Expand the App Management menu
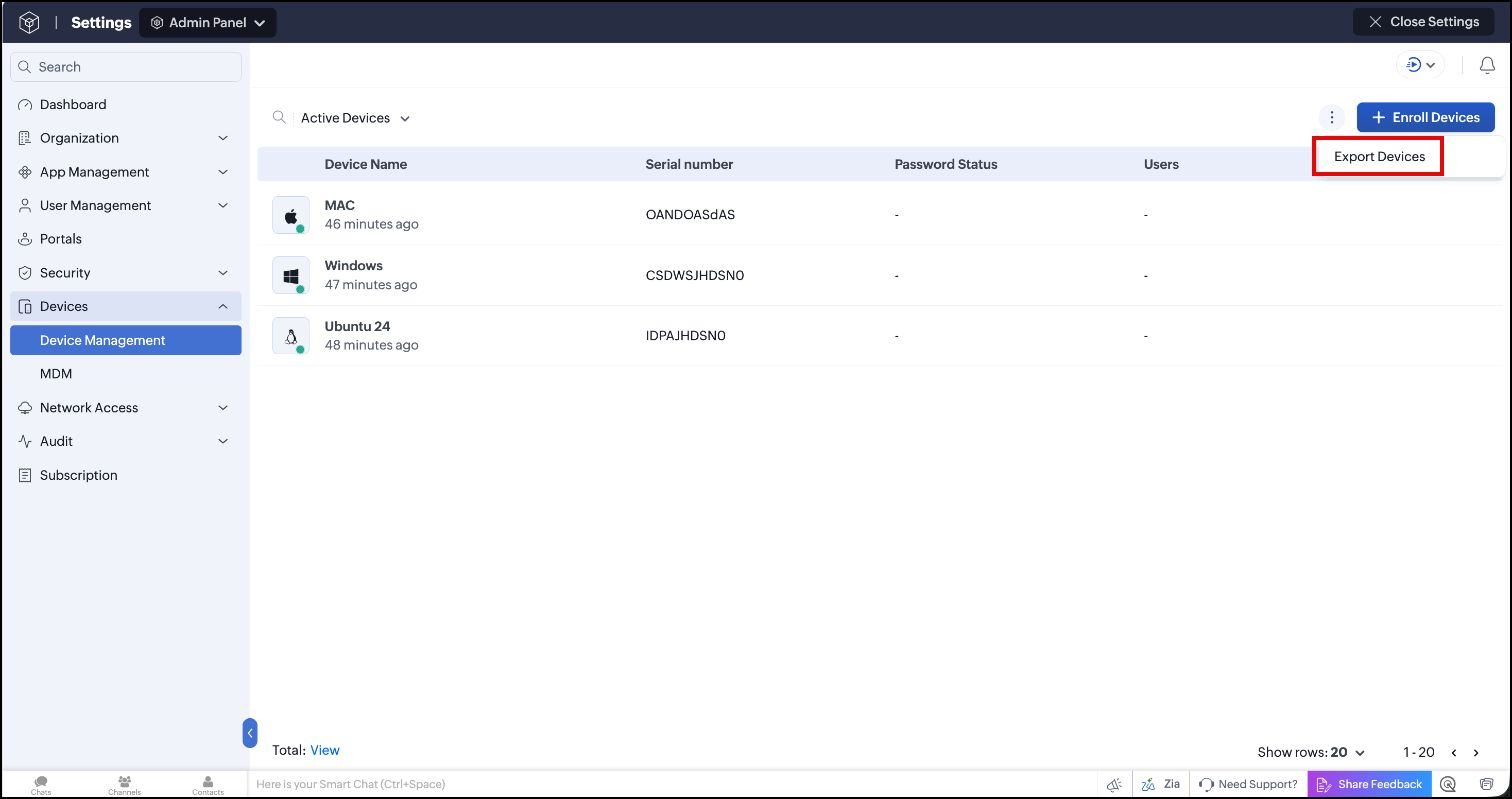Screen dimensions: 1512x799 (126, 172)
